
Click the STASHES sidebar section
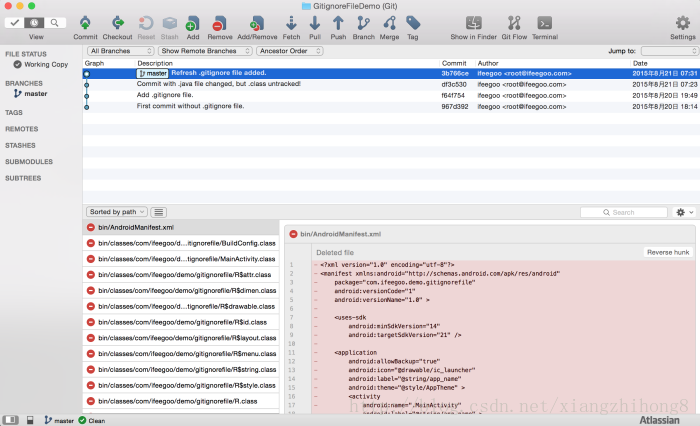pyautogui.click(x=20, y=146)
